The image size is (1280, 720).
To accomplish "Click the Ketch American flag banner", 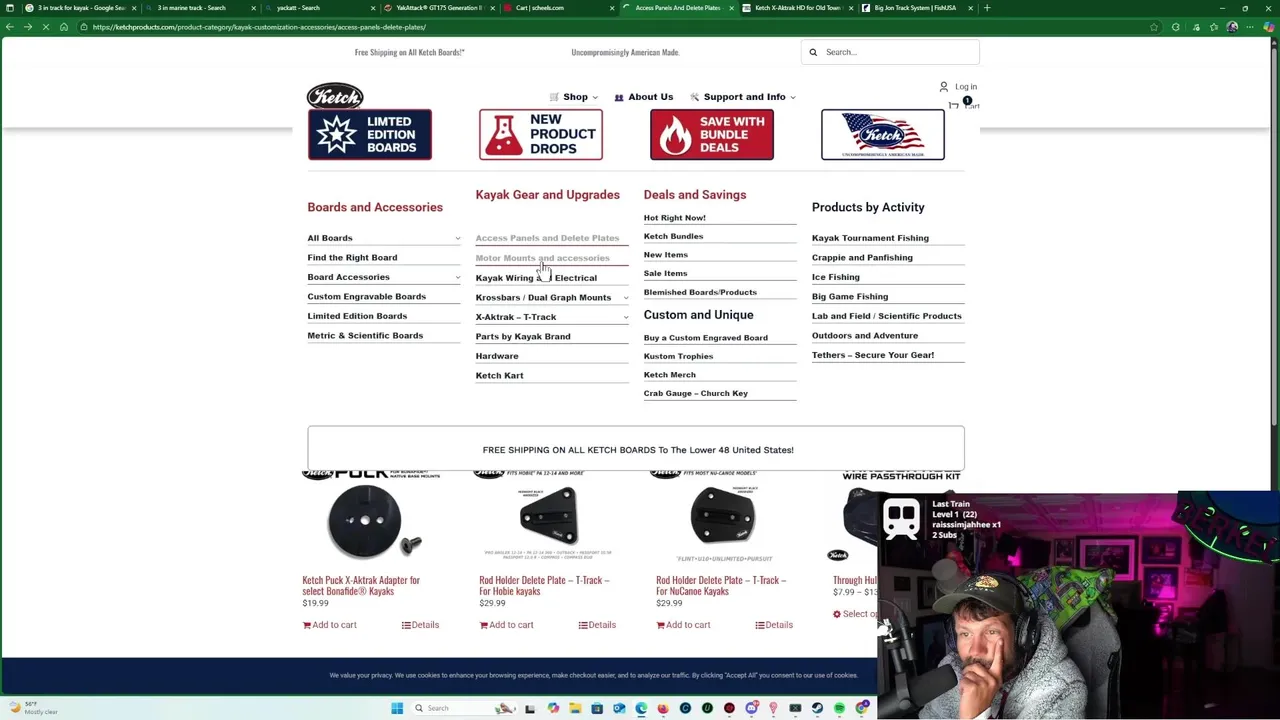I will (x=883, y=134).
